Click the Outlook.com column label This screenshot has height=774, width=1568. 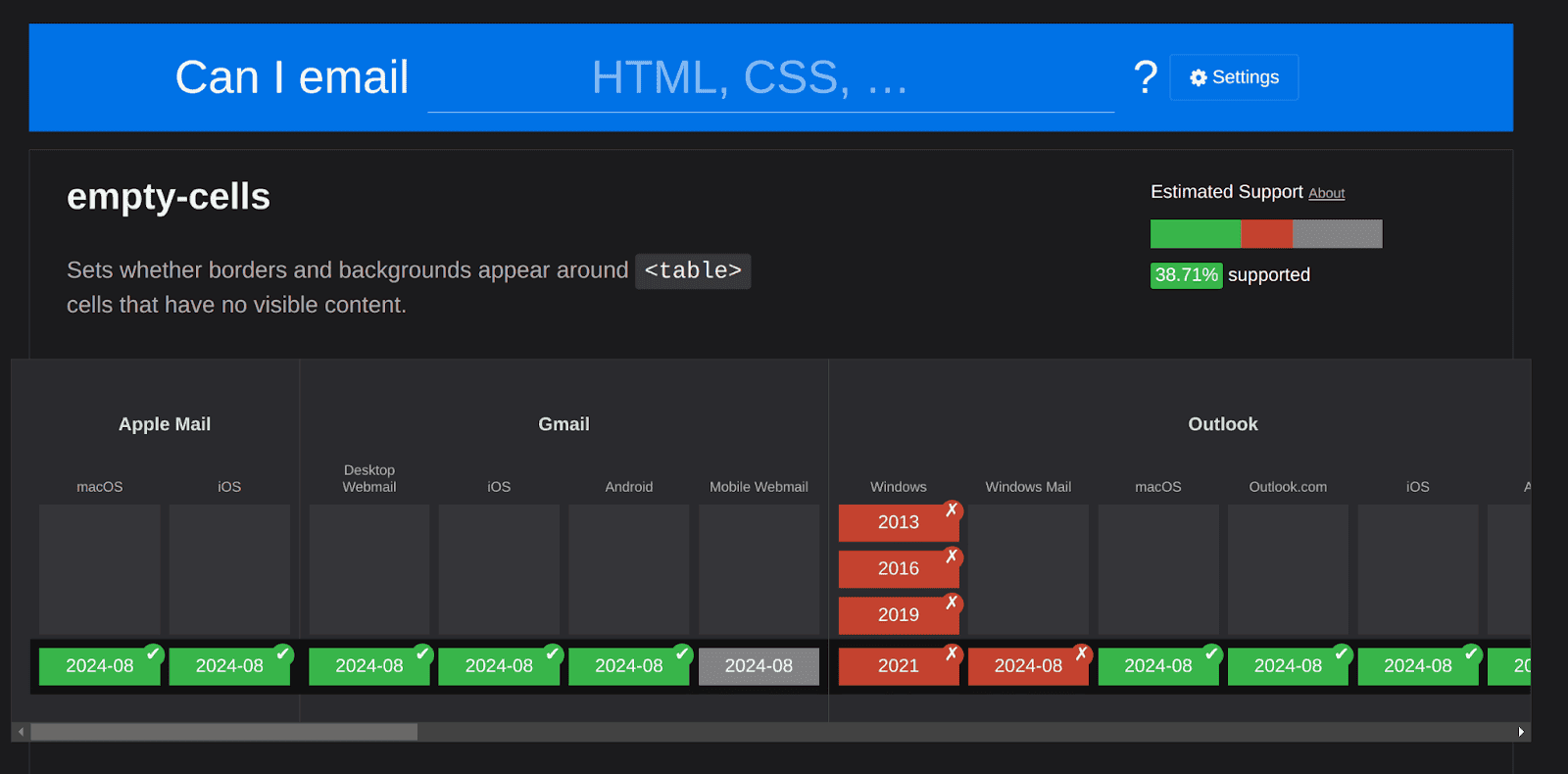(1288, 487)
